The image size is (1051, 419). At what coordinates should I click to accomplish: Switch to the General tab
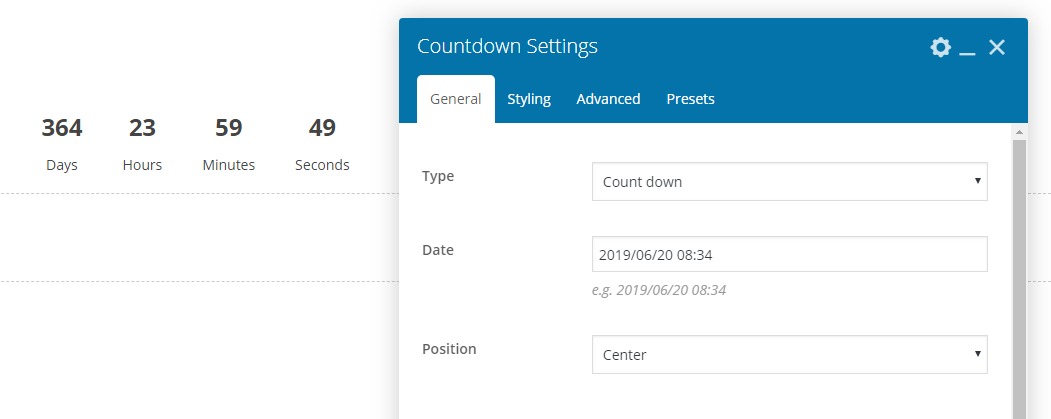455,99
